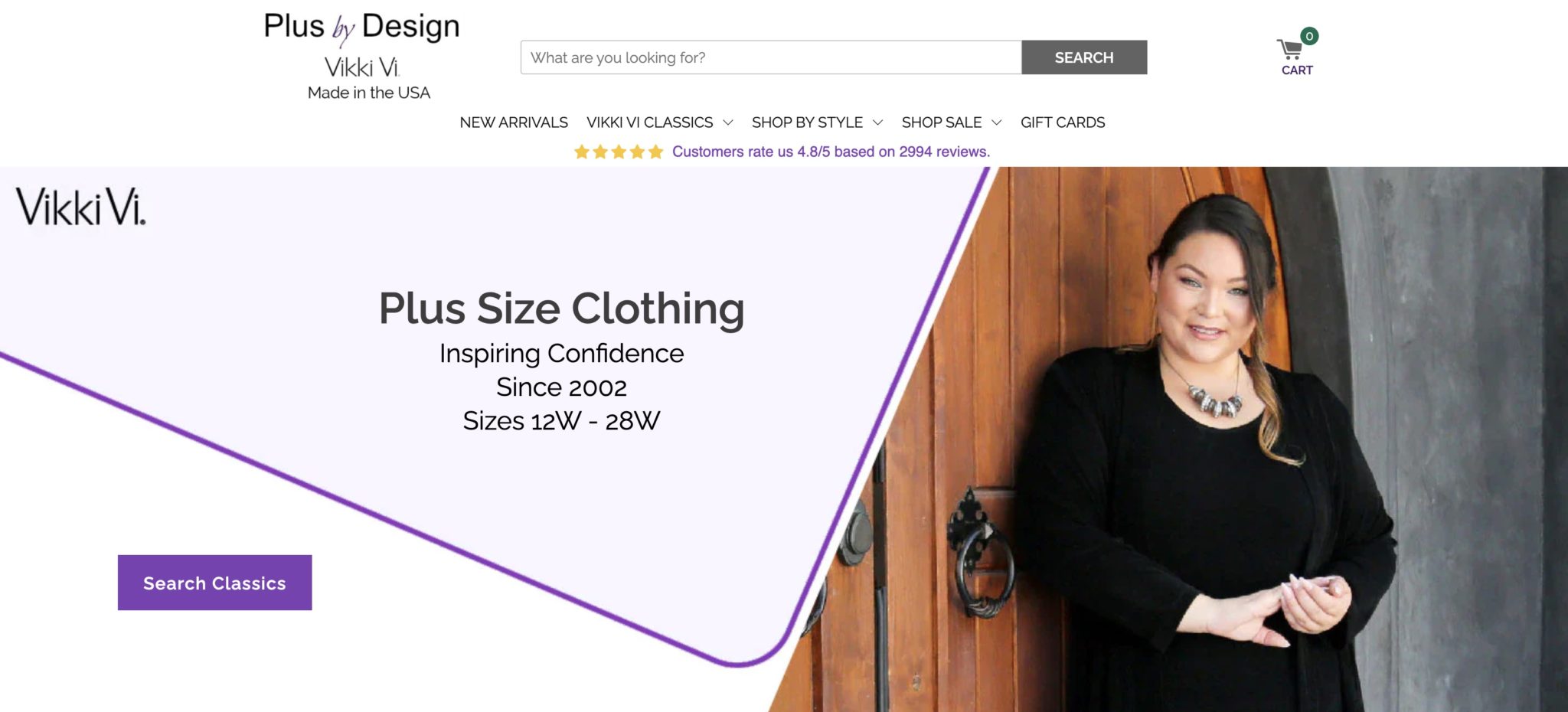Select the Vikki Vi Classics menu label
Image resolution: width=1568 pixels, height=712 pixels.
[649, 122]
